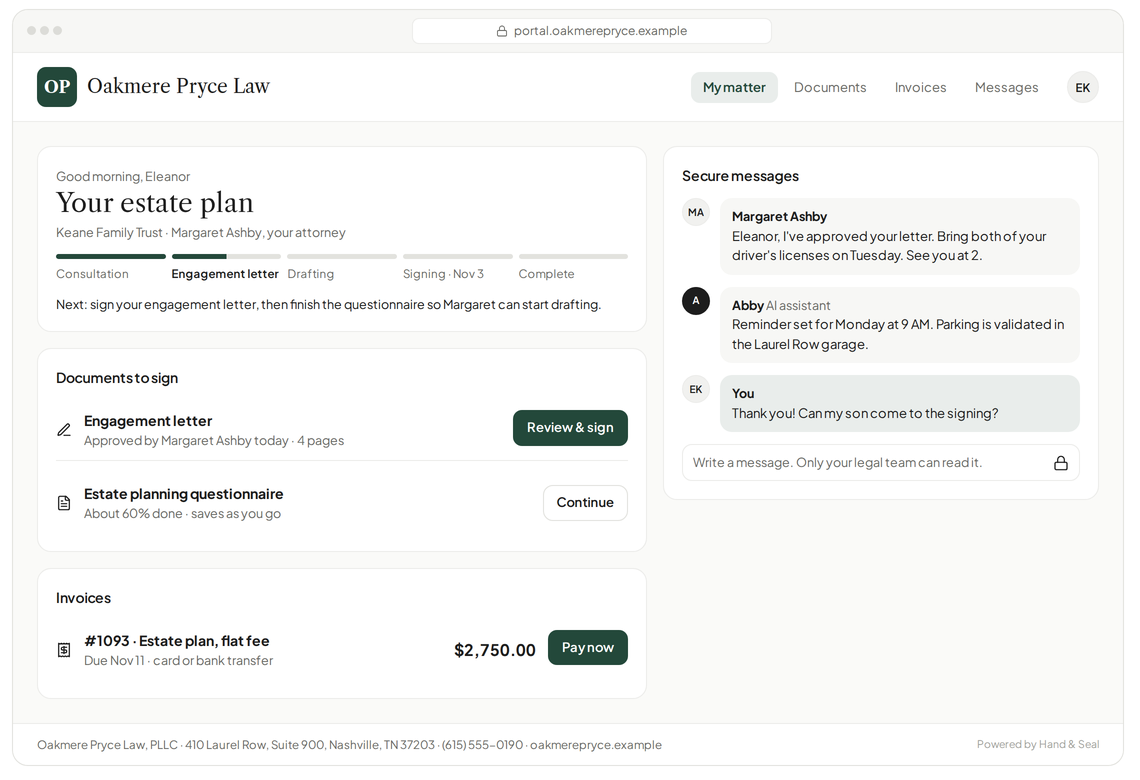This screenshot has height=780, width=1140.
Task: Click the Estate planning questionnaire title
Action: point(183,494)
